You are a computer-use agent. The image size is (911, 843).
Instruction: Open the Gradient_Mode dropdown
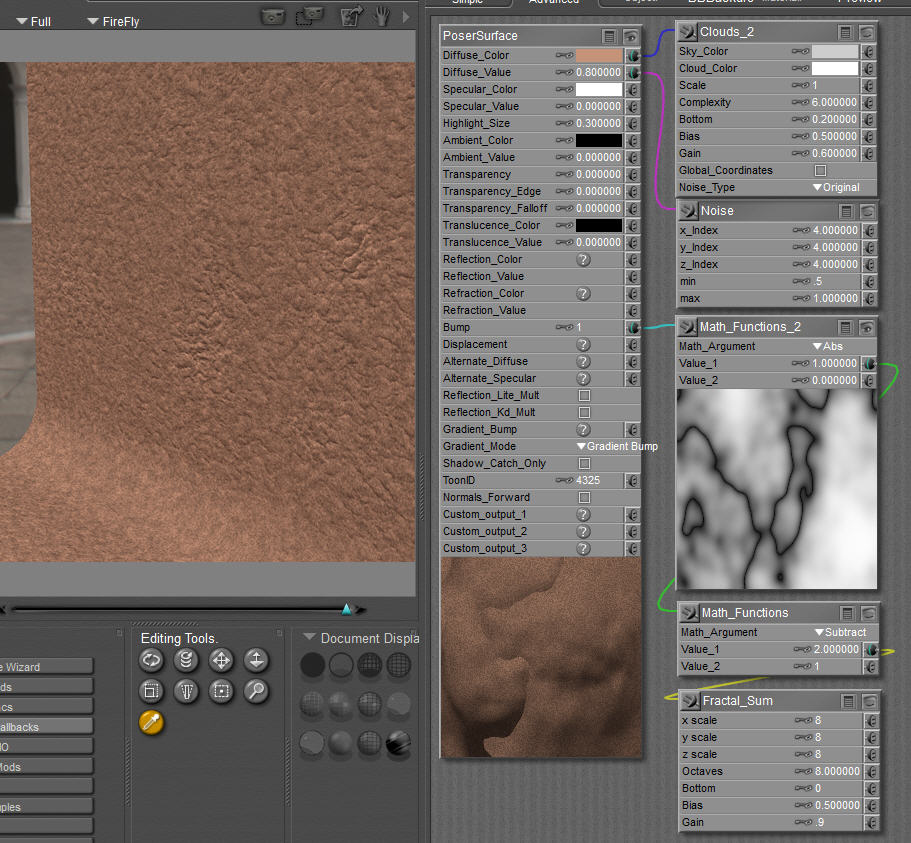tap(616, 447)
